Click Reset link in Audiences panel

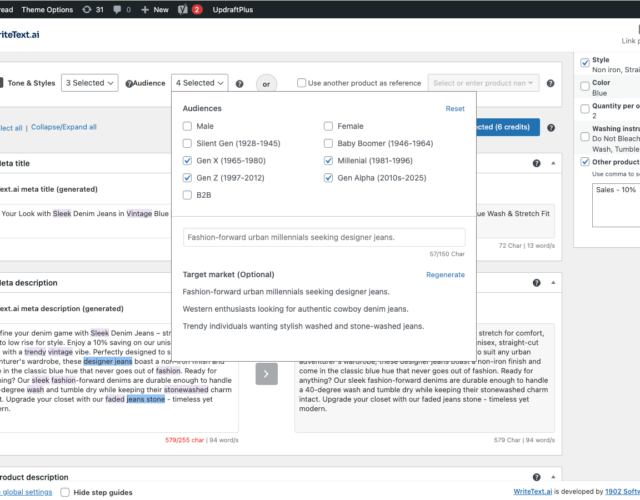455,108
